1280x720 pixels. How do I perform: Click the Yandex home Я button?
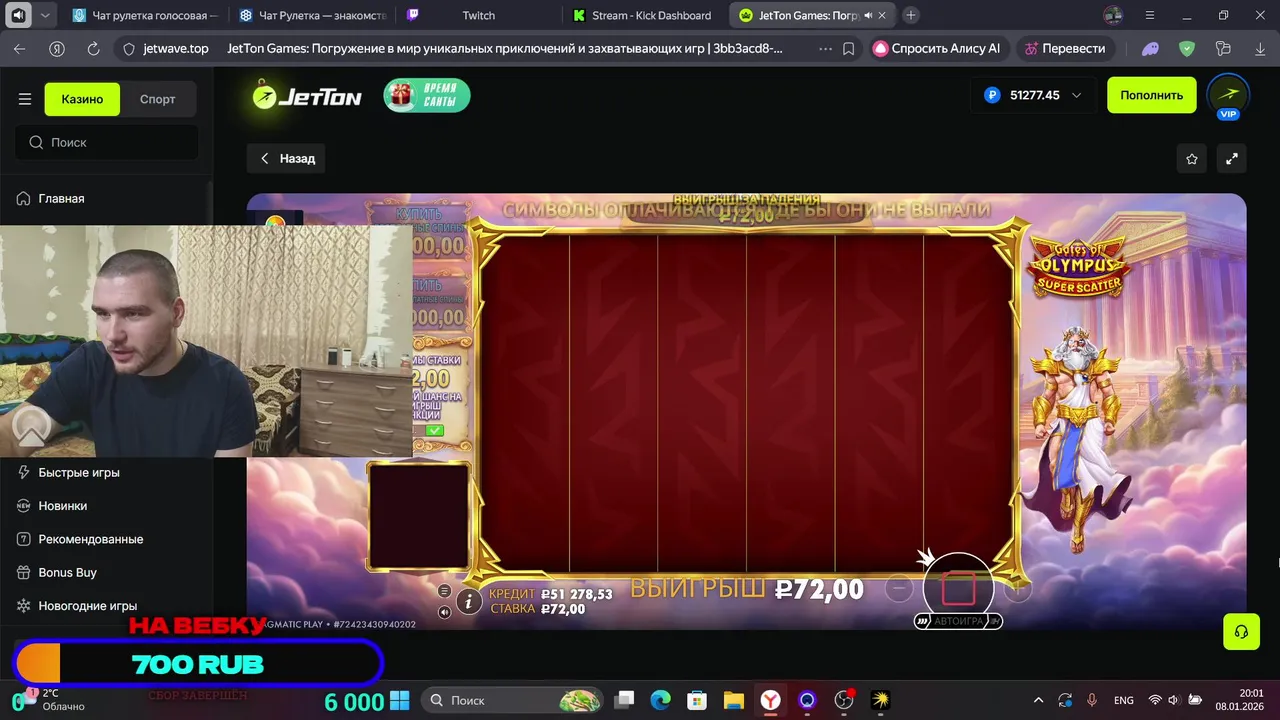[57, 48]
